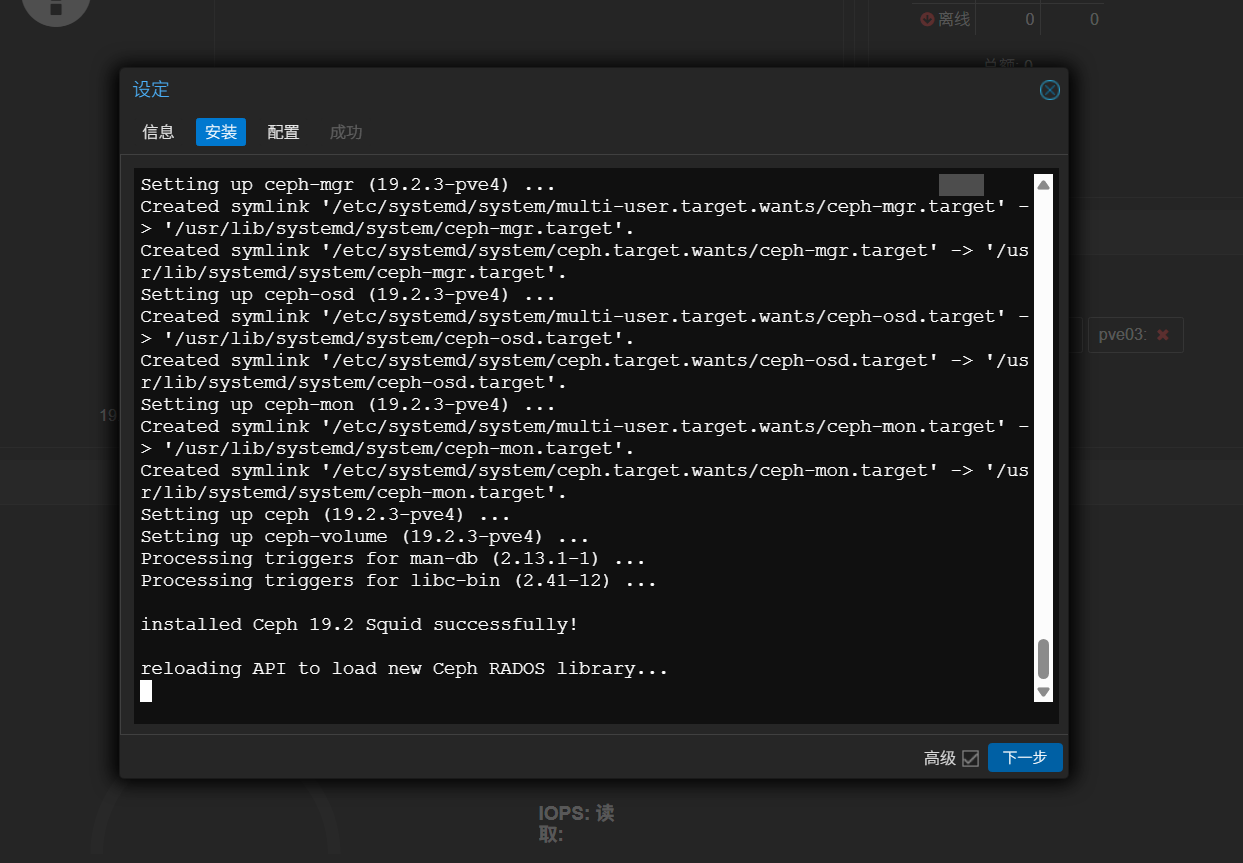This screenshot has width=1243, height=863.
Task: Click the terminal scrollbar thumb handle
Action: 1044,660
